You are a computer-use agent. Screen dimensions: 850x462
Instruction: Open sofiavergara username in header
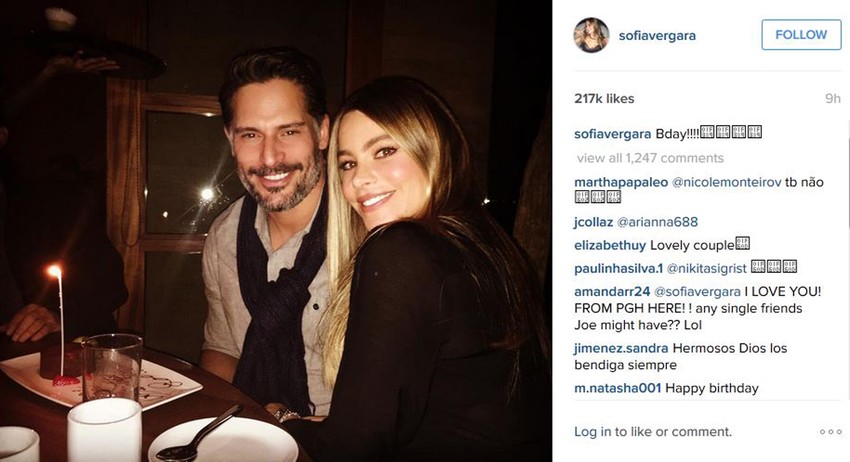tap(657, 36)
